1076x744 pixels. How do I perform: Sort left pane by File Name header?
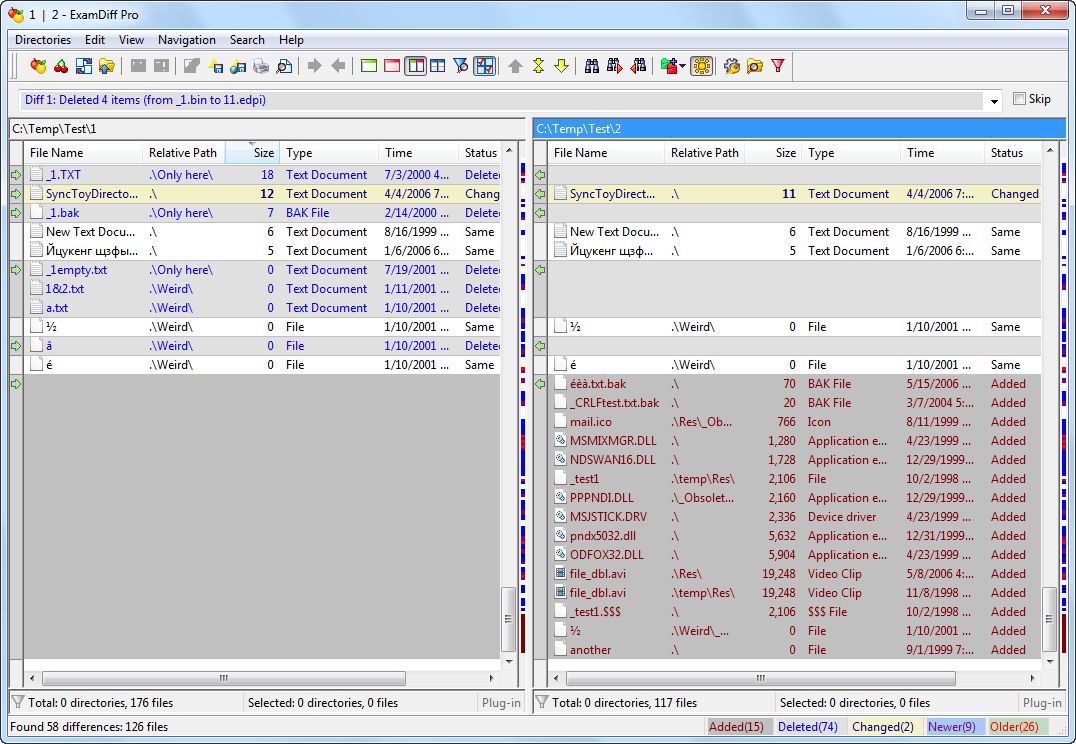(83, 152)
